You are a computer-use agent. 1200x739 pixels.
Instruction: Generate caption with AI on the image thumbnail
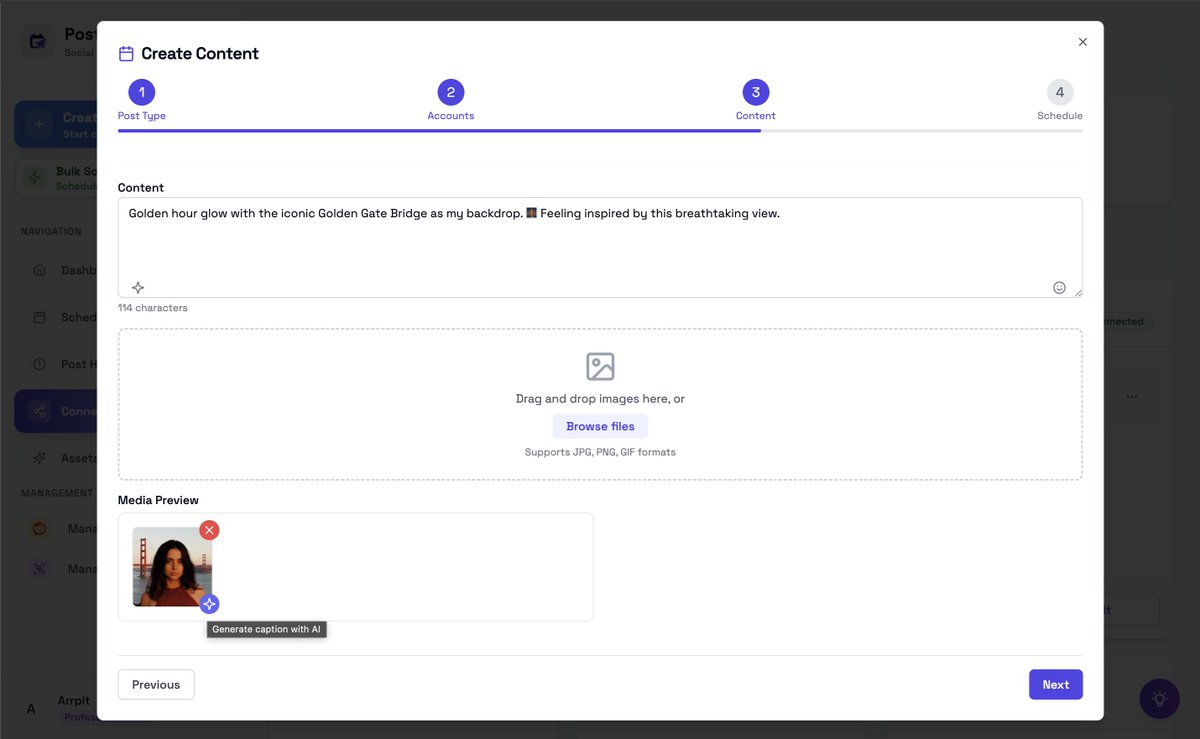click(210, 604)
